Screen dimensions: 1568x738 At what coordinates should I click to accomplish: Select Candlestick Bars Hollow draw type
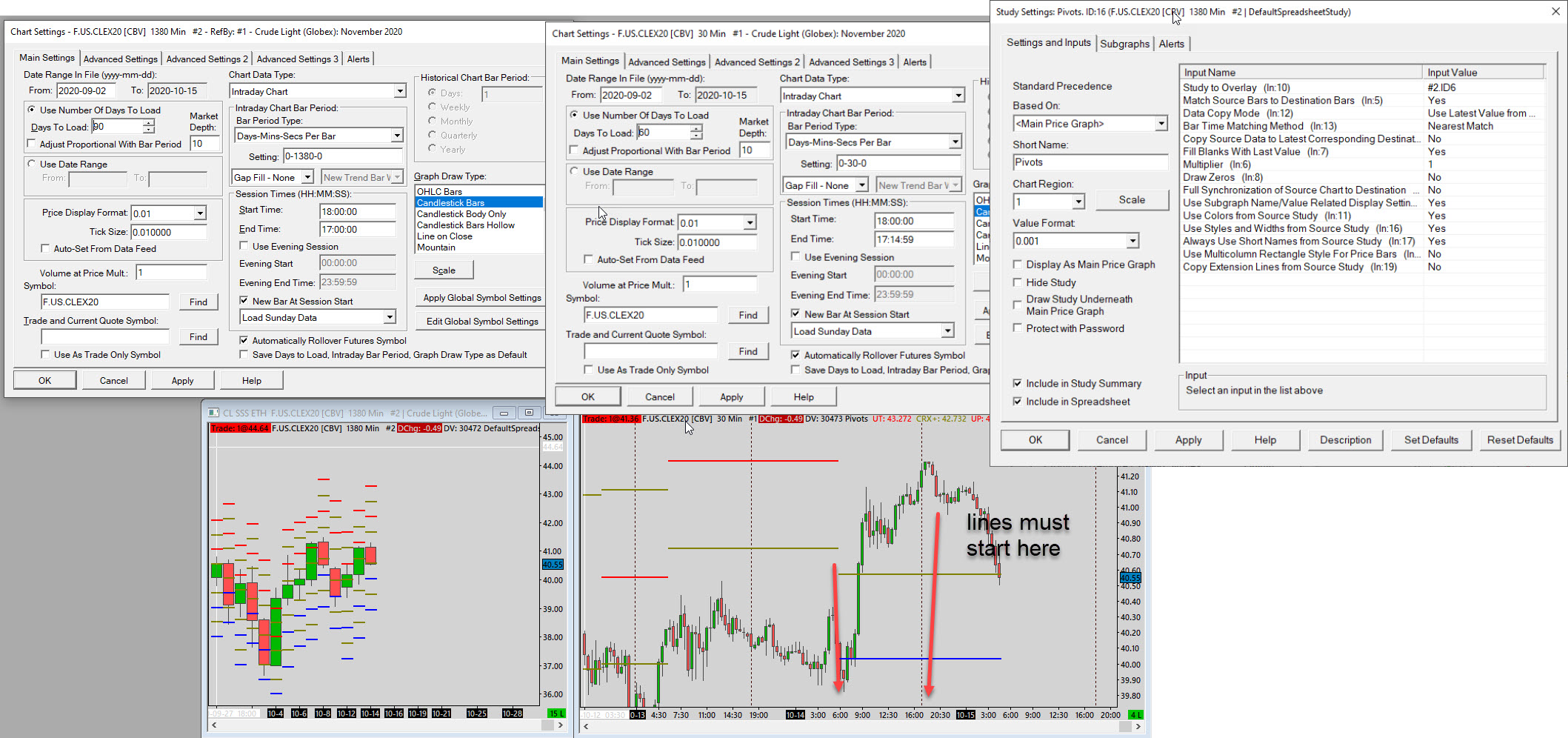(478, 225)
